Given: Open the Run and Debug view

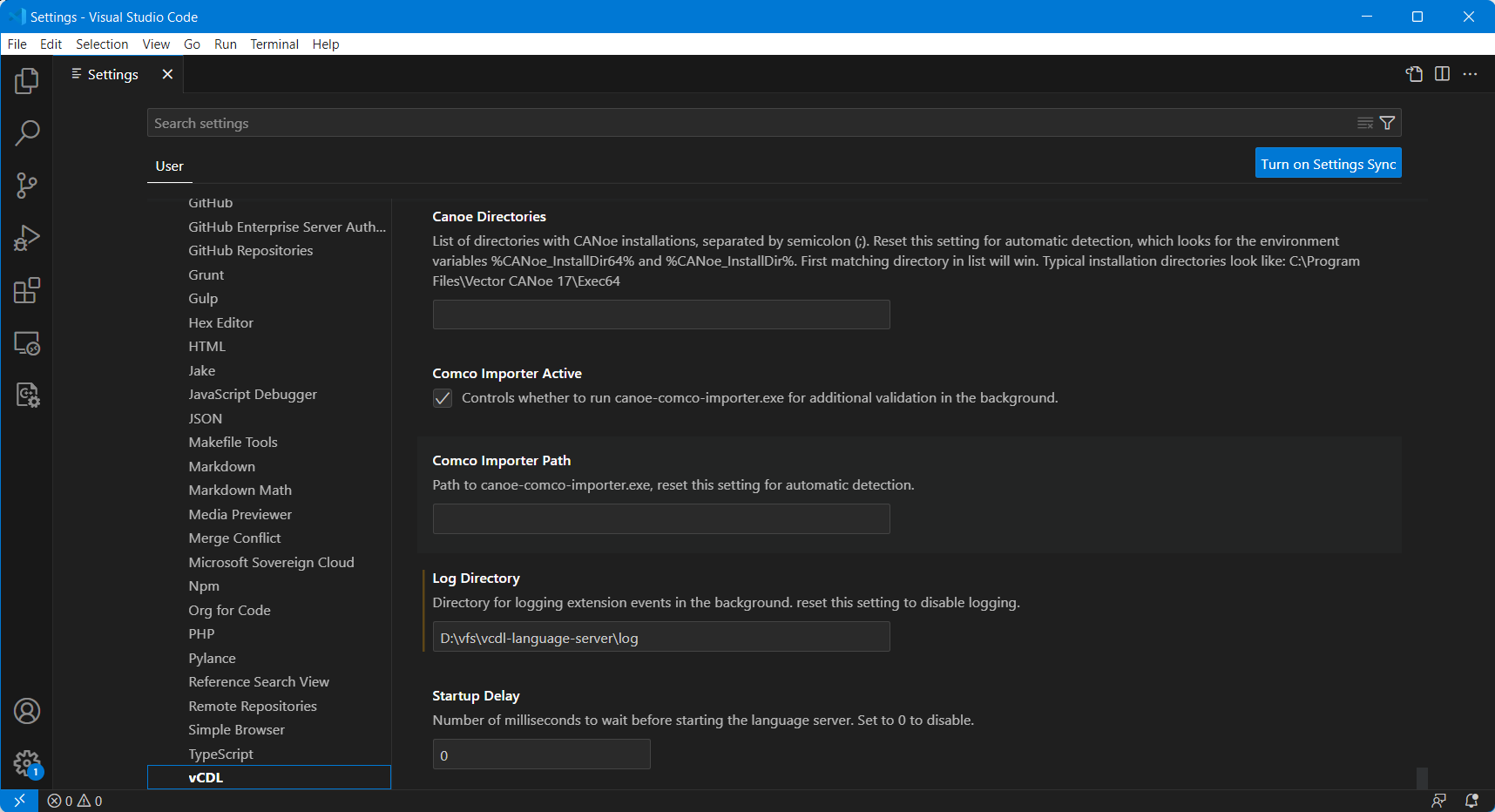Looking at the screenshot, I should coord(27,238).
